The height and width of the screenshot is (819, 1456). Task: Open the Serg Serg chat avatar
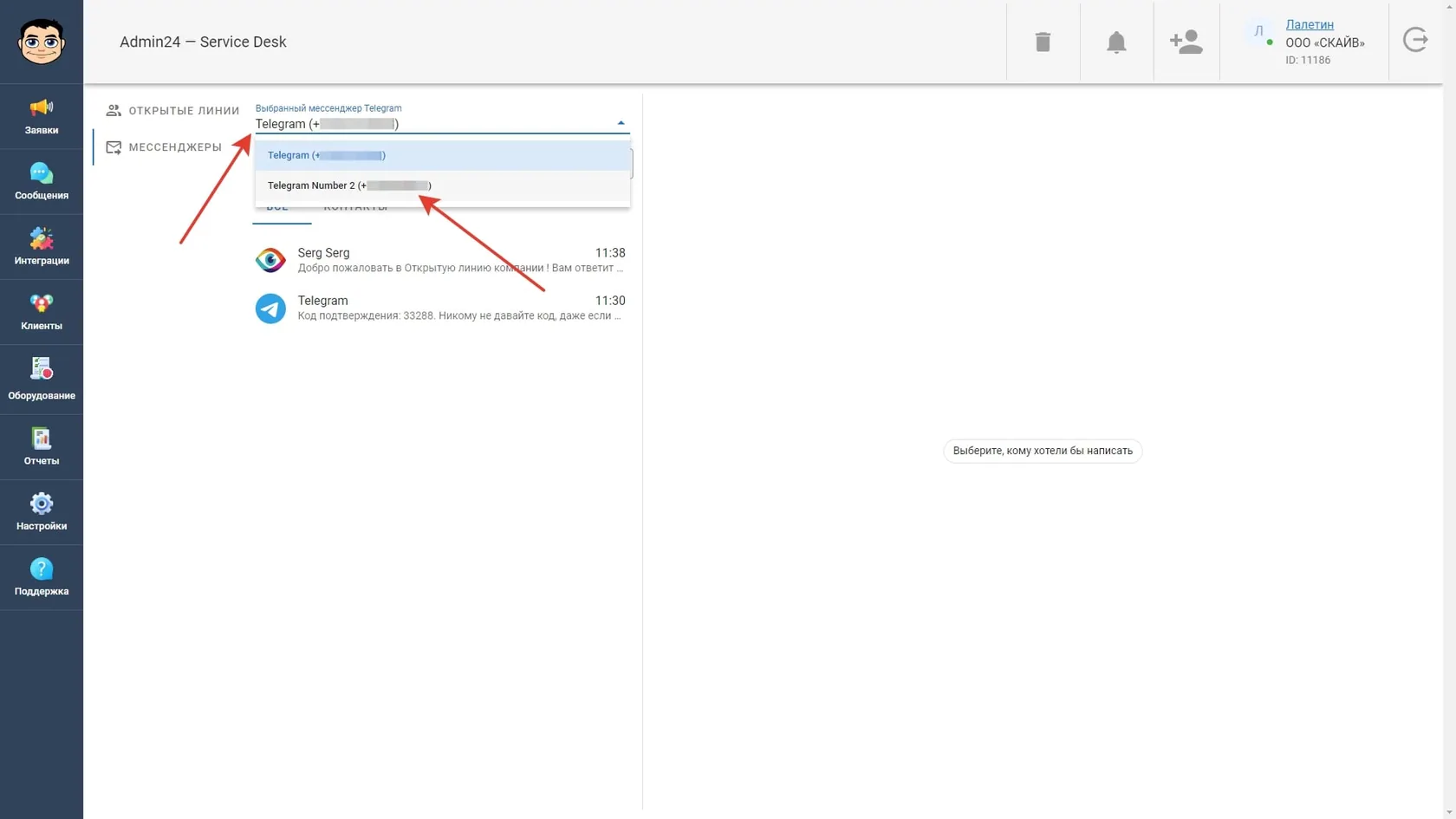coord(270,260)
